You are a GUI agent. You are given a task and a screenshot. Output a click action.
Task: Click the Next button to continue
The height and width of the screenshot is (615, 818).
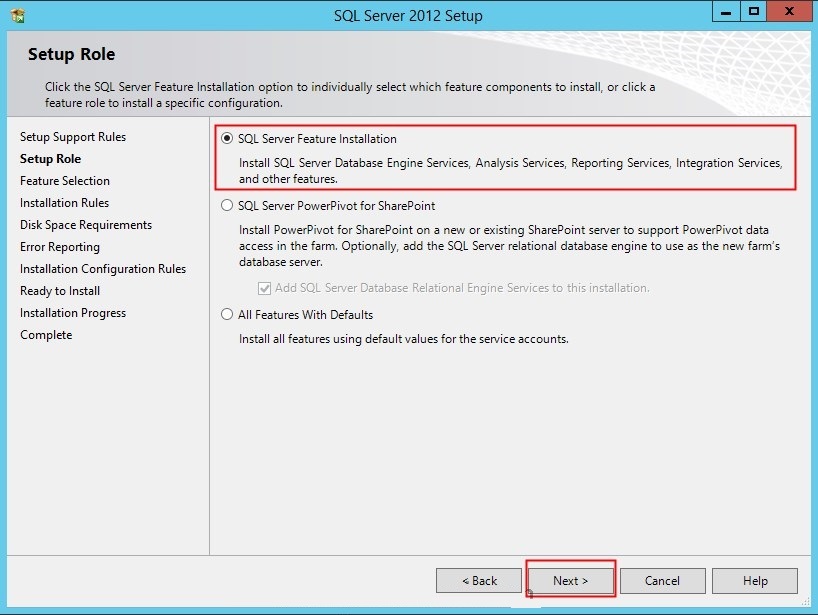click(570, 580)
